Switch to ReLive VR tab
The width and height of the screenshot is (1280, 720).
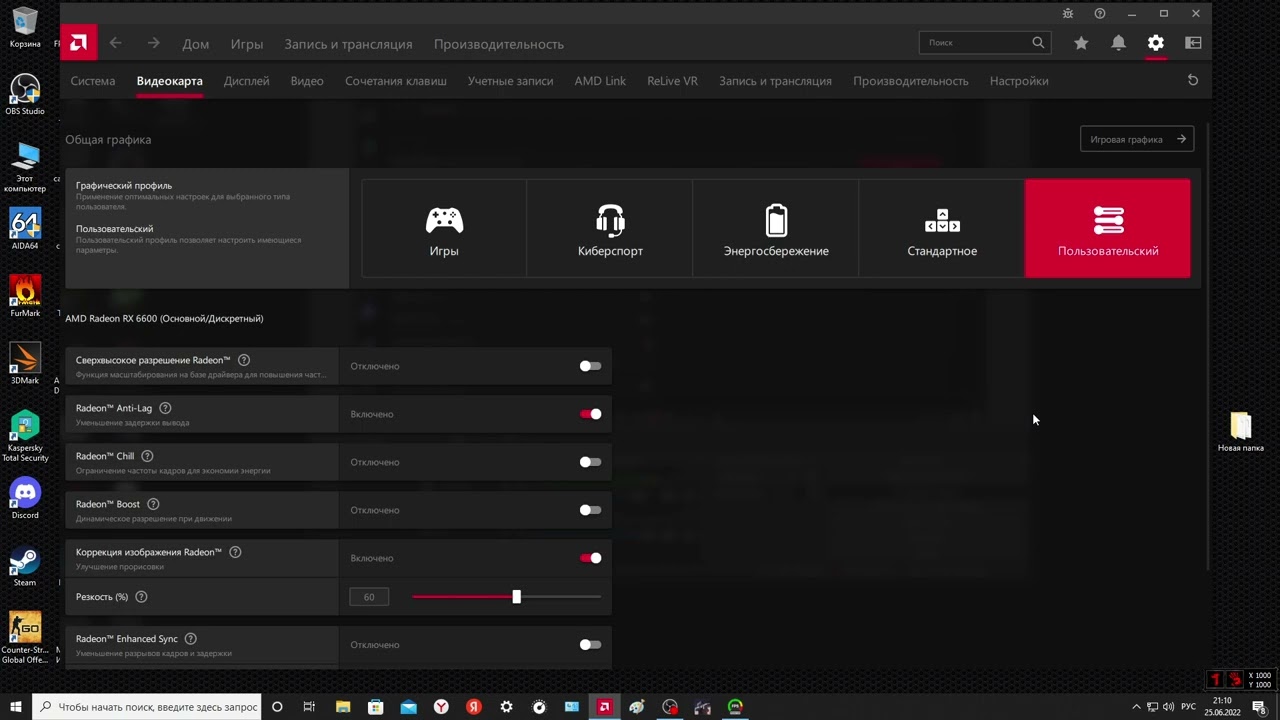tap(672, 81)
